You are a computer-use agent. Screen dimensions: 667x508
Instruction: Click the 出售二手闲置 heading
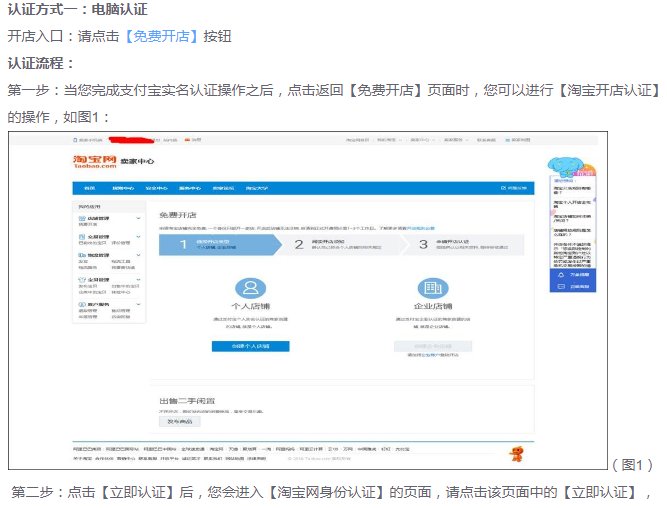coord(187,401)
